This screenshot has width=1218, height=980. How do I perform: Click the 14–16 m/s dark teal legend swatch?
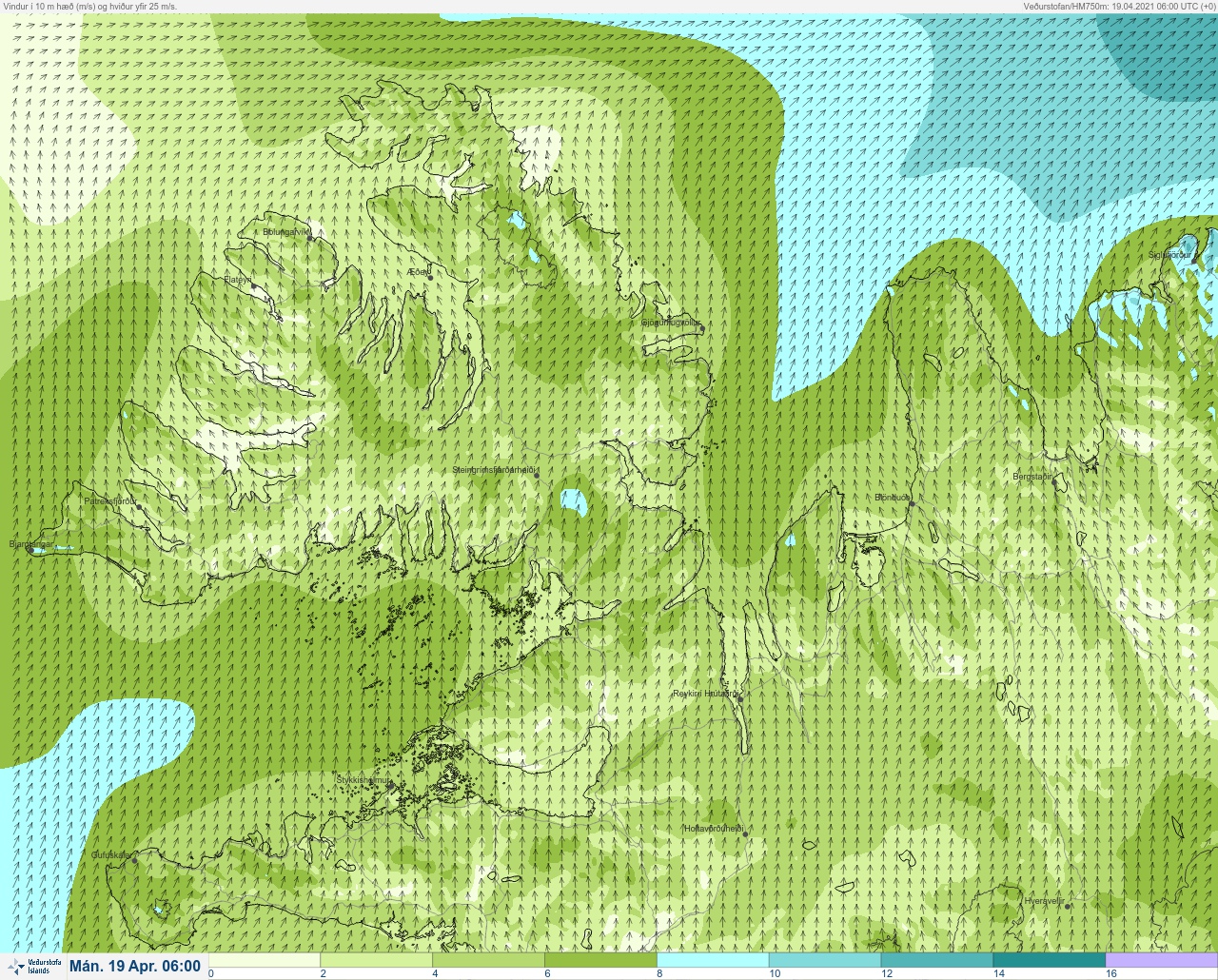1050,960
